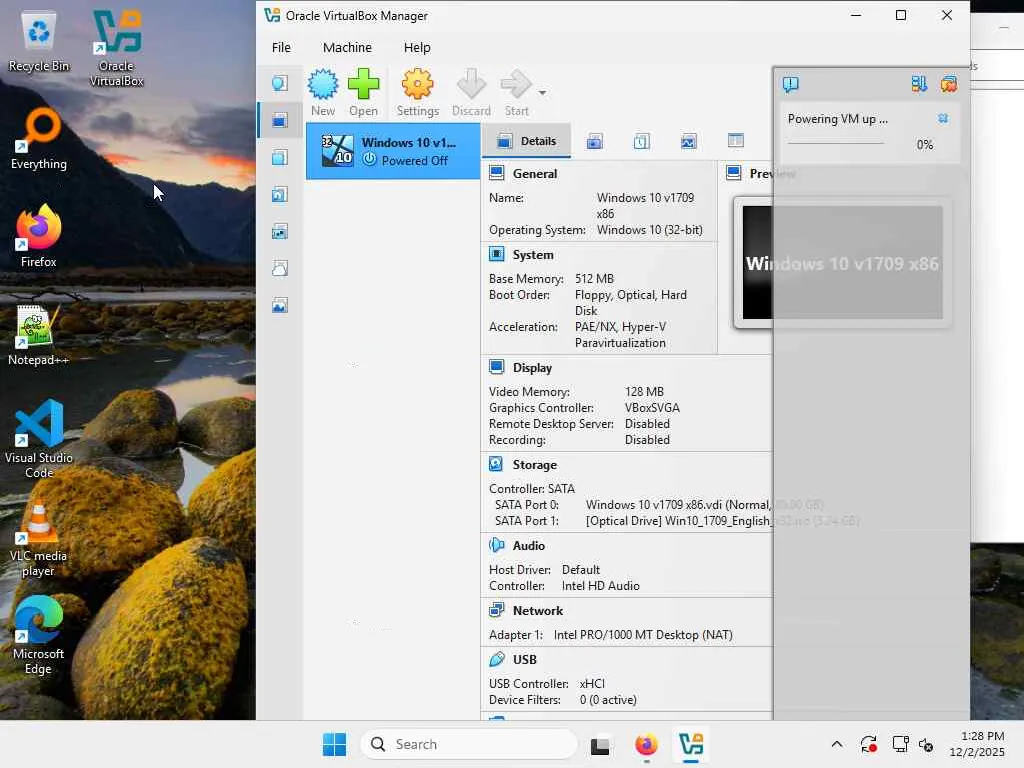Open the Network tool in left sidebar
Viewport: 1024px width, 768px height.
[280, 231]
